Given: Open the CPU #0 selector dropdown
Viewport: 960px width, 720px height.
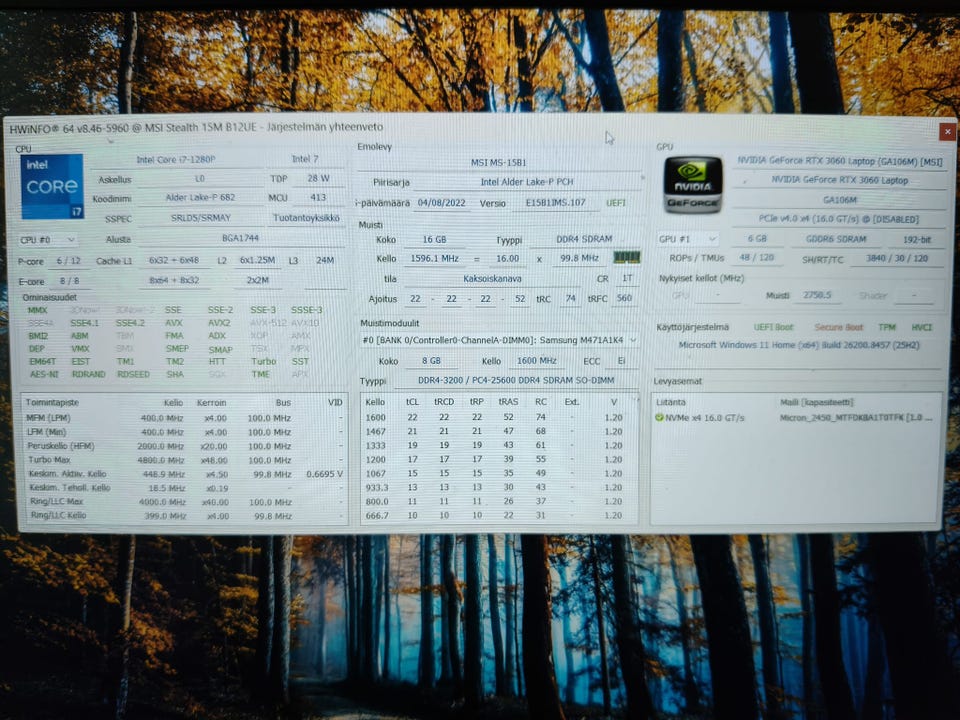Looking at the screenshot, I should [47, 239].
